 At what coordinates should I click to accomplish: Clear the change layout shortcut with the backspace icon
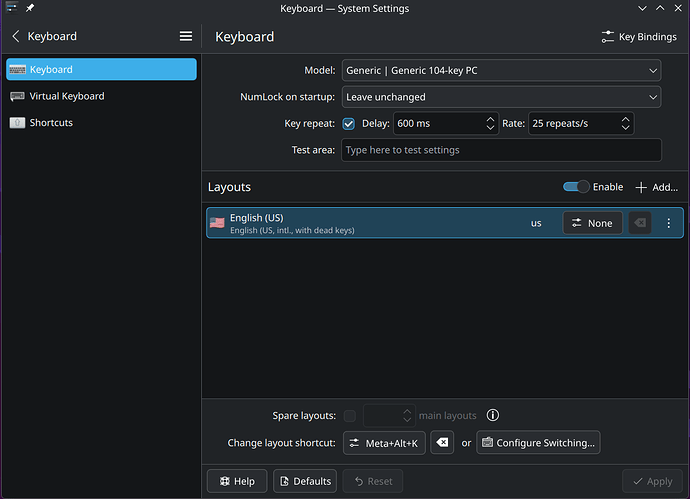[442, 442]
